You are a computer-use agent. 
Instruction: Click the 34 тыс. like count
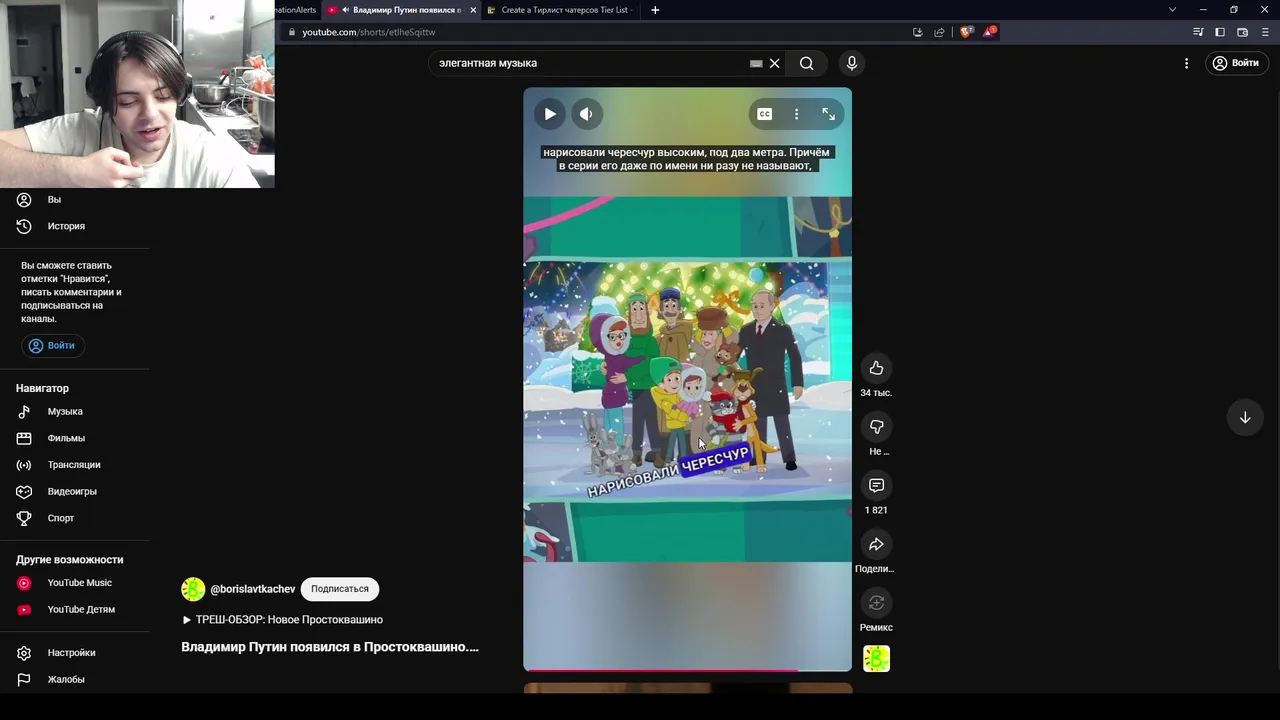tap(876, 393)
